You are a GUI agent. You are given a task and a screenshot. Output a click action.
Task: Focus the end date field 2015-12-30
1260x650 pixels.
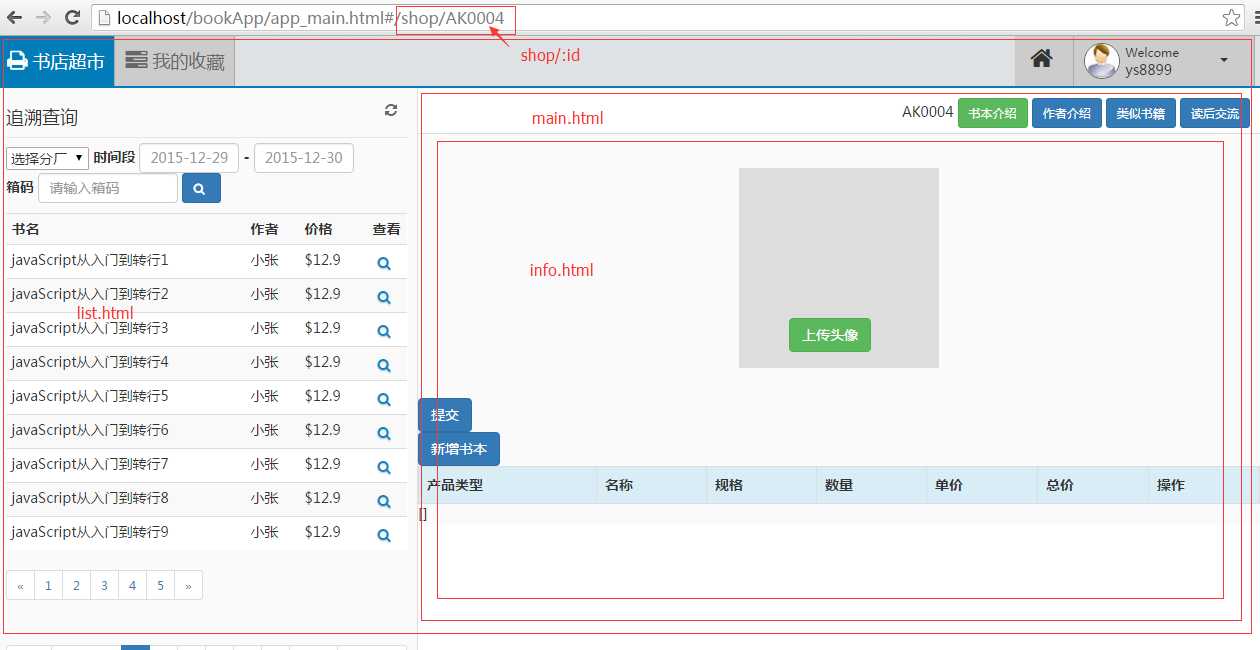[x=304, y=158]
